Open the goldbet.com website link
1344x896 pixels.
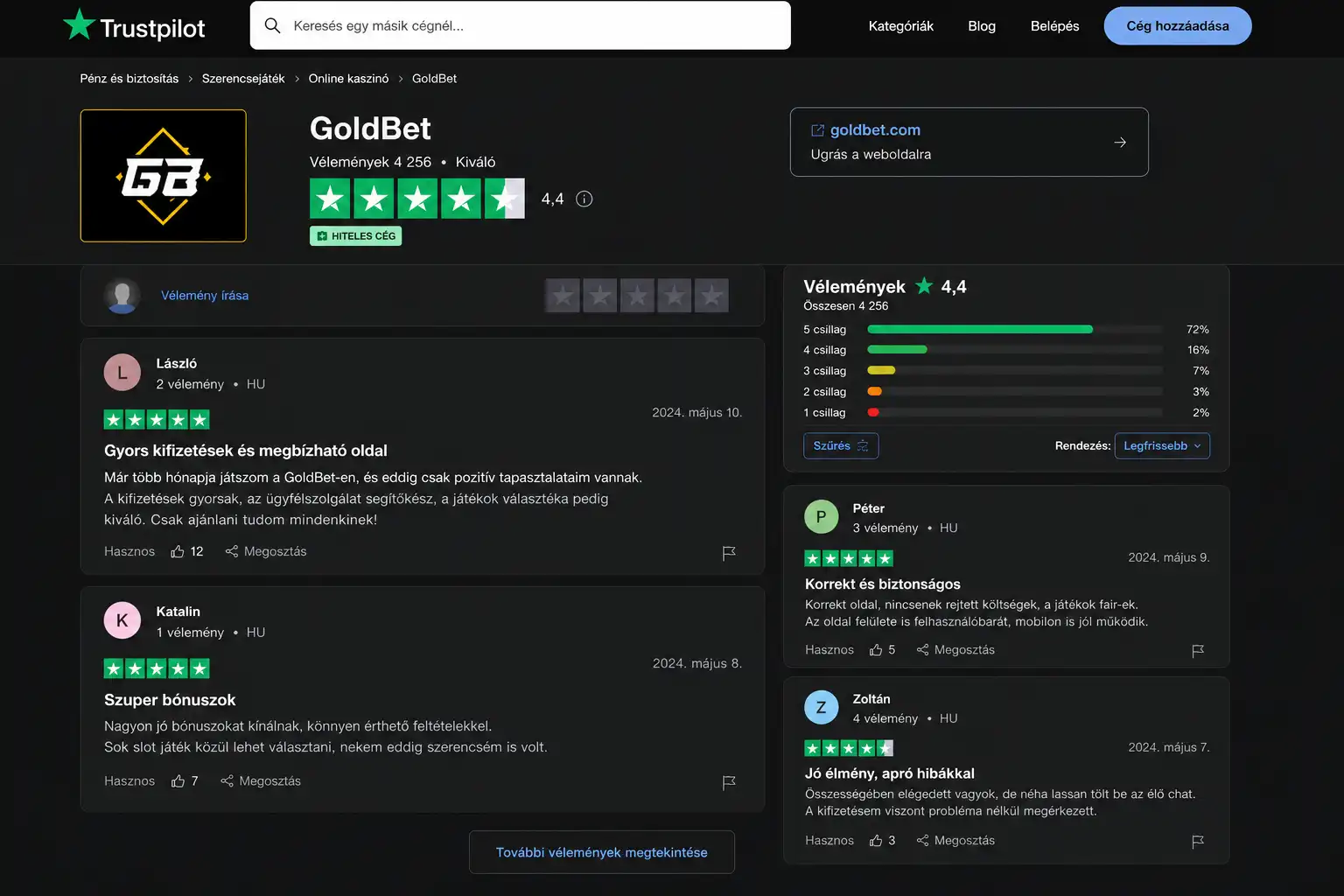click(x=875, y=130)
